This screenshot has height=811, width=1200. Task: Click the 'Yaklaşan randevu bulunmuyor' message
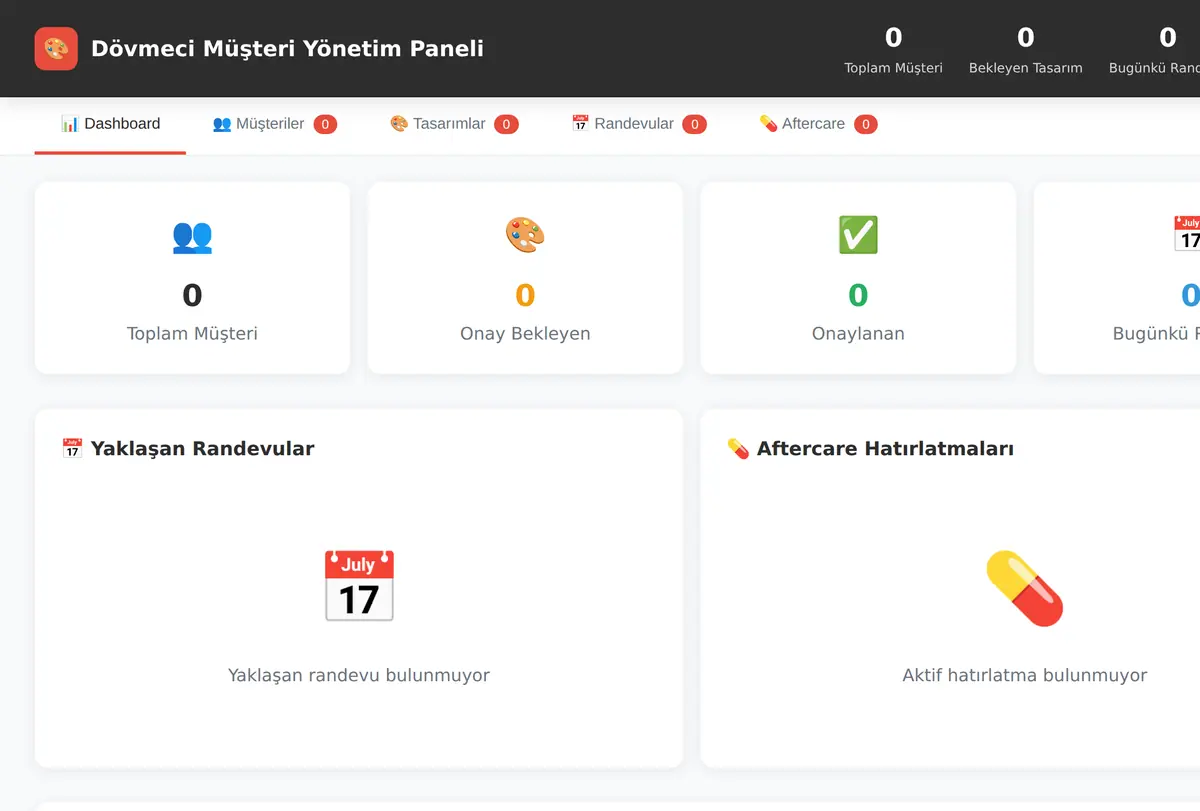pos(359,675)
